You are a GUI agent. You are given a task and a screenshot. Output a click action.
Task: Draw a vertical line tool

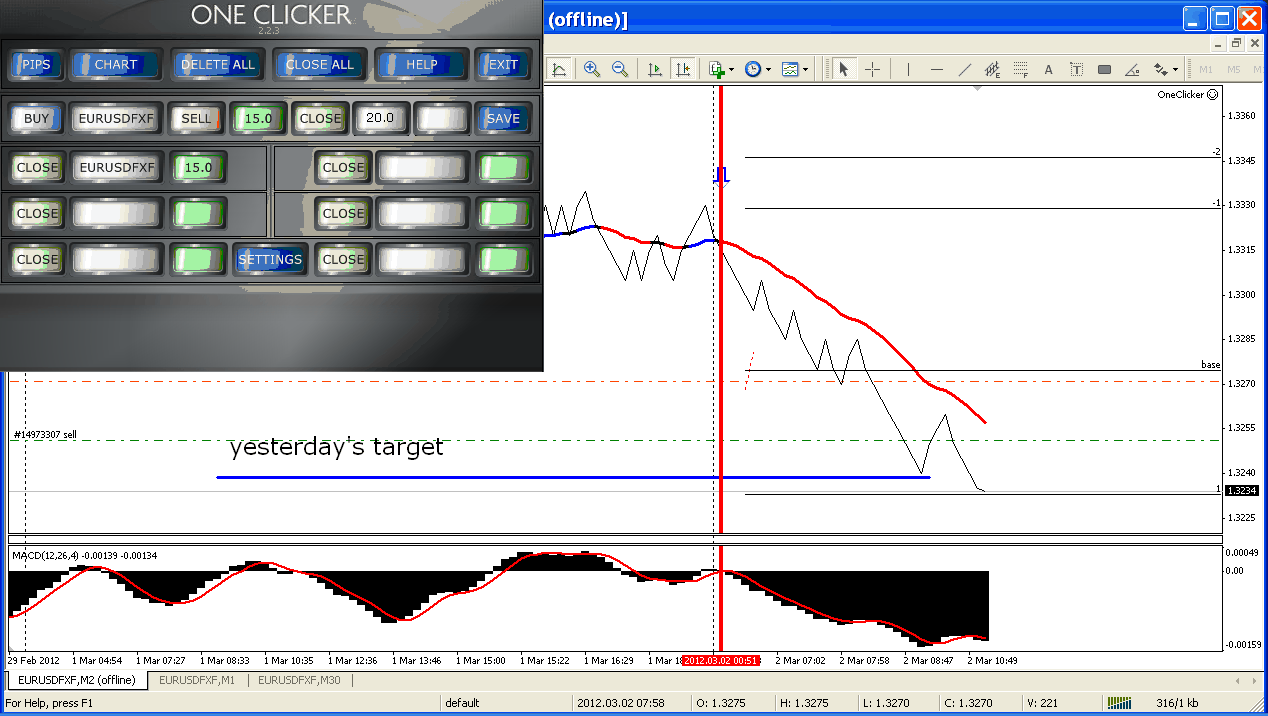click(908, 69)
